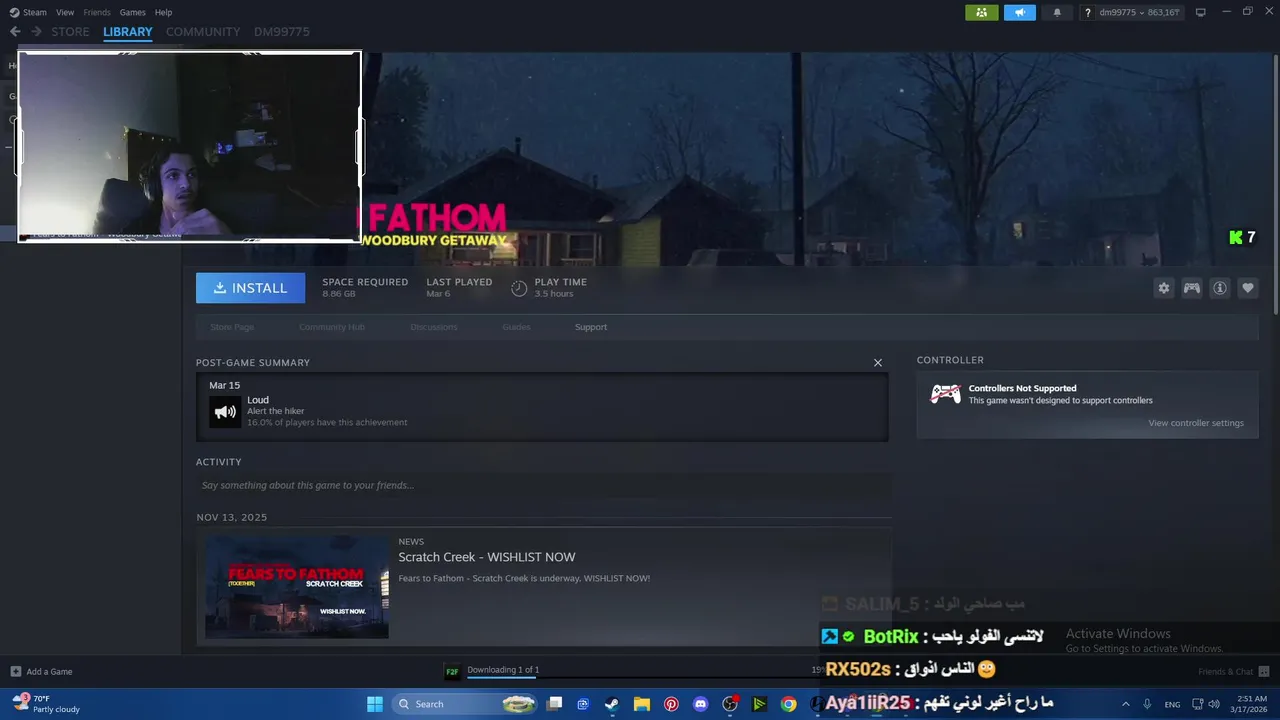Select the 'Alert the hiker' achievement text
1280x720 pixels.
(x=276, y=411)
